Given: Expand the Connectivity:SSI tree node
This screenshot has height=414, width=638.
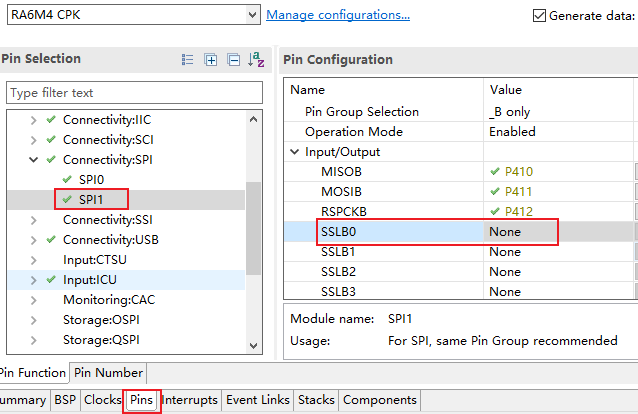Looking at the screenshot, I should click(x=33, y=220).
